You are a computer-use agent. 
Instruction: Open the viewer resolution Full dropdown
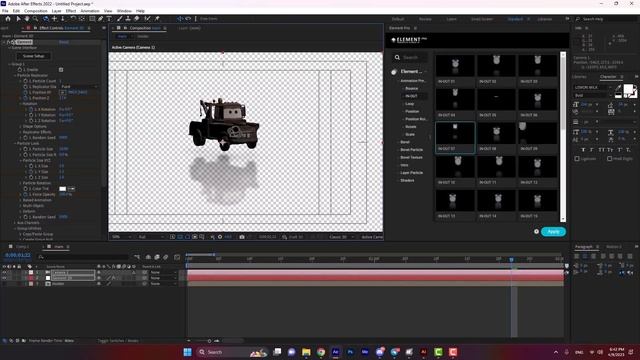pos(151,237)
